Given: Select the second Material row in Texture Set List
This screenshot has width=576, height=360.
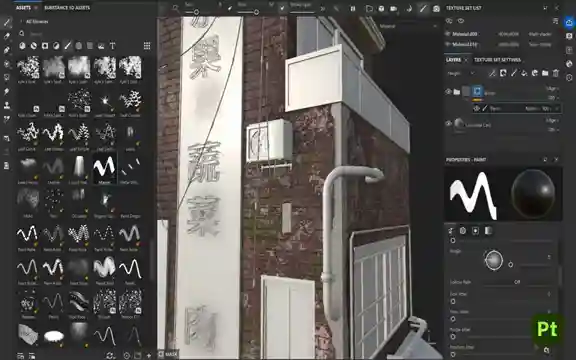Looking at the screenshot, I should tap(501, 44).
